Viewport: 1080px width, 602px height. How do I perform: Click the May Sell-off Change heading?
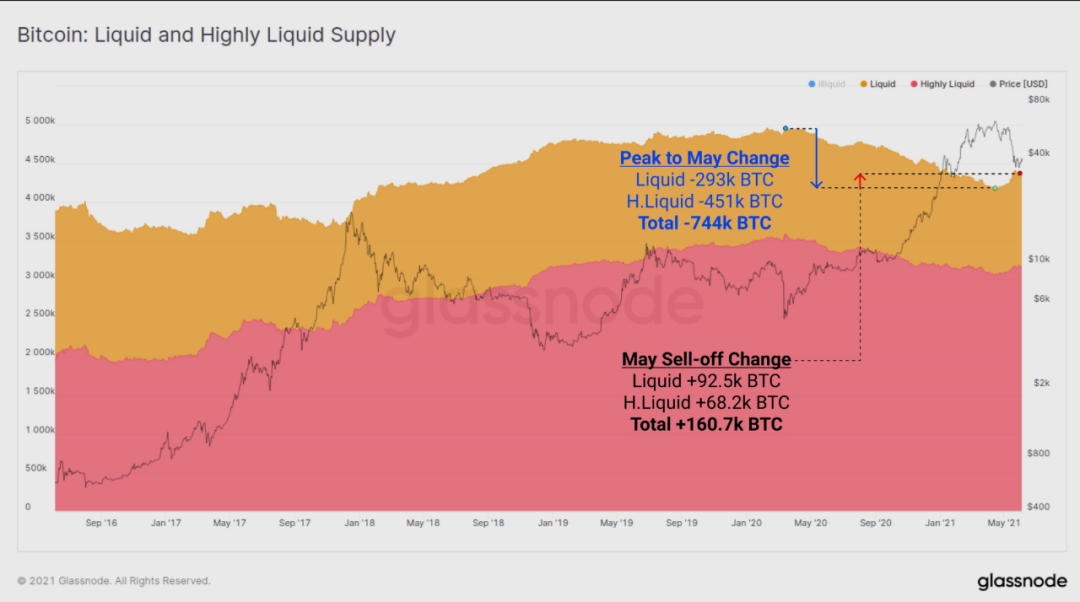(x=707, y=359)
